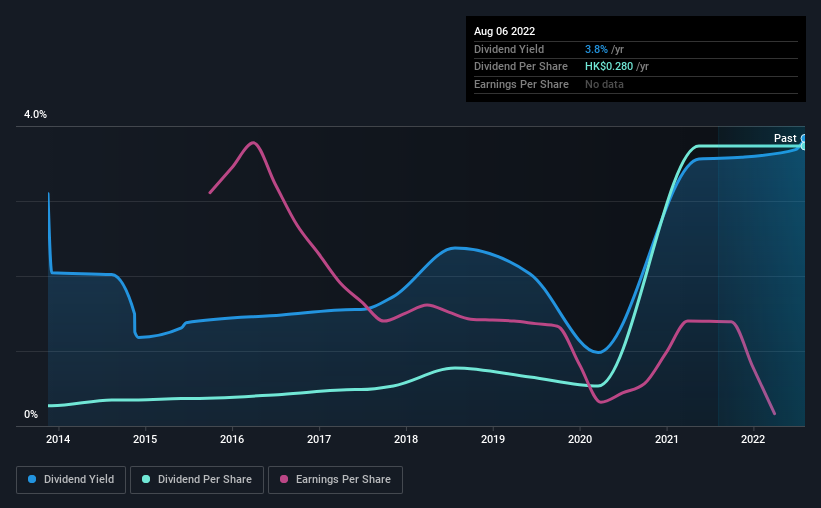Select the 2019 x-axis year label
Viewport: 821px width, 508px height.
coord(493,439)
